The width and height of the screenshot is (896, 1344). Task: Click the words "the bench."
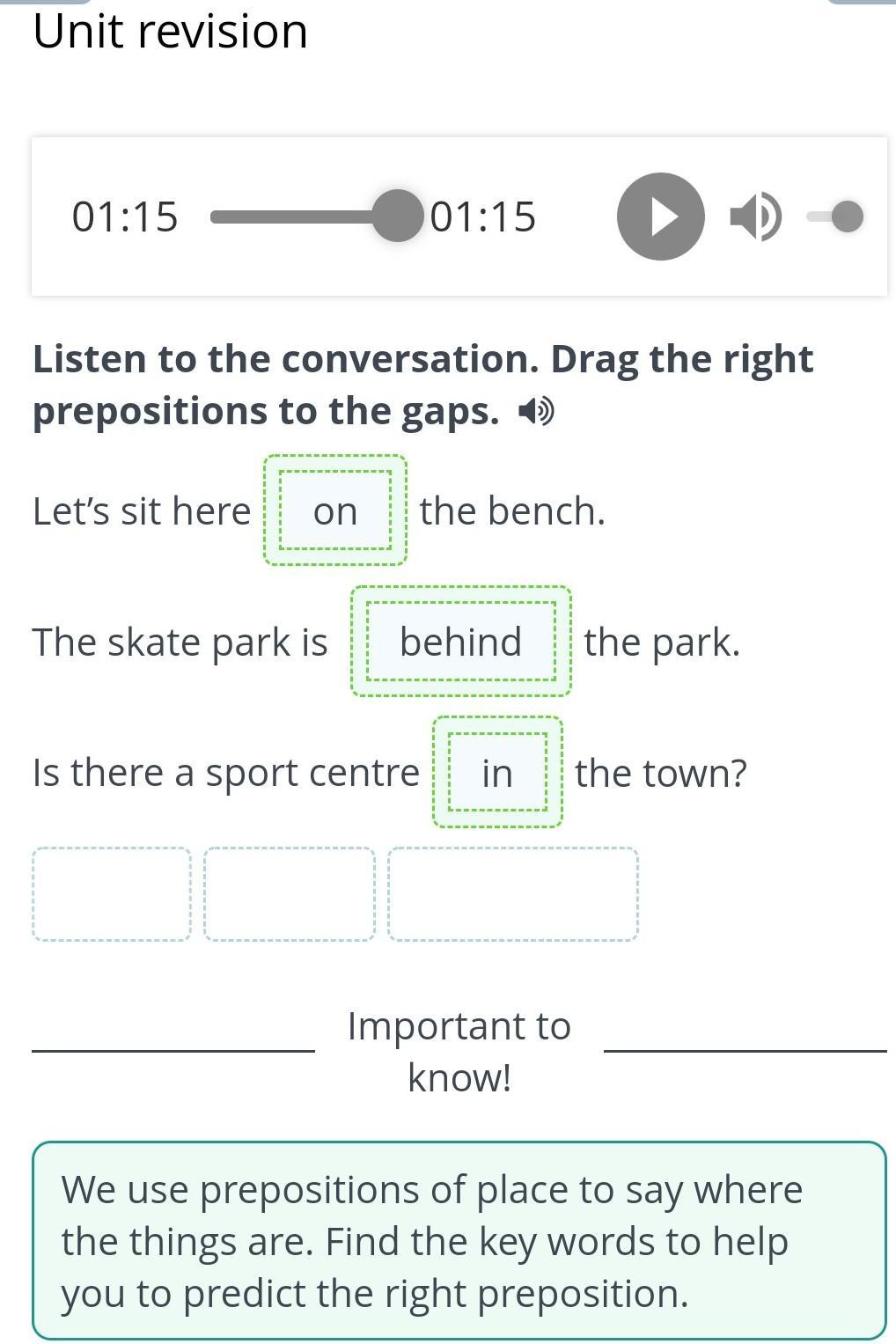(x=512, y=510)
